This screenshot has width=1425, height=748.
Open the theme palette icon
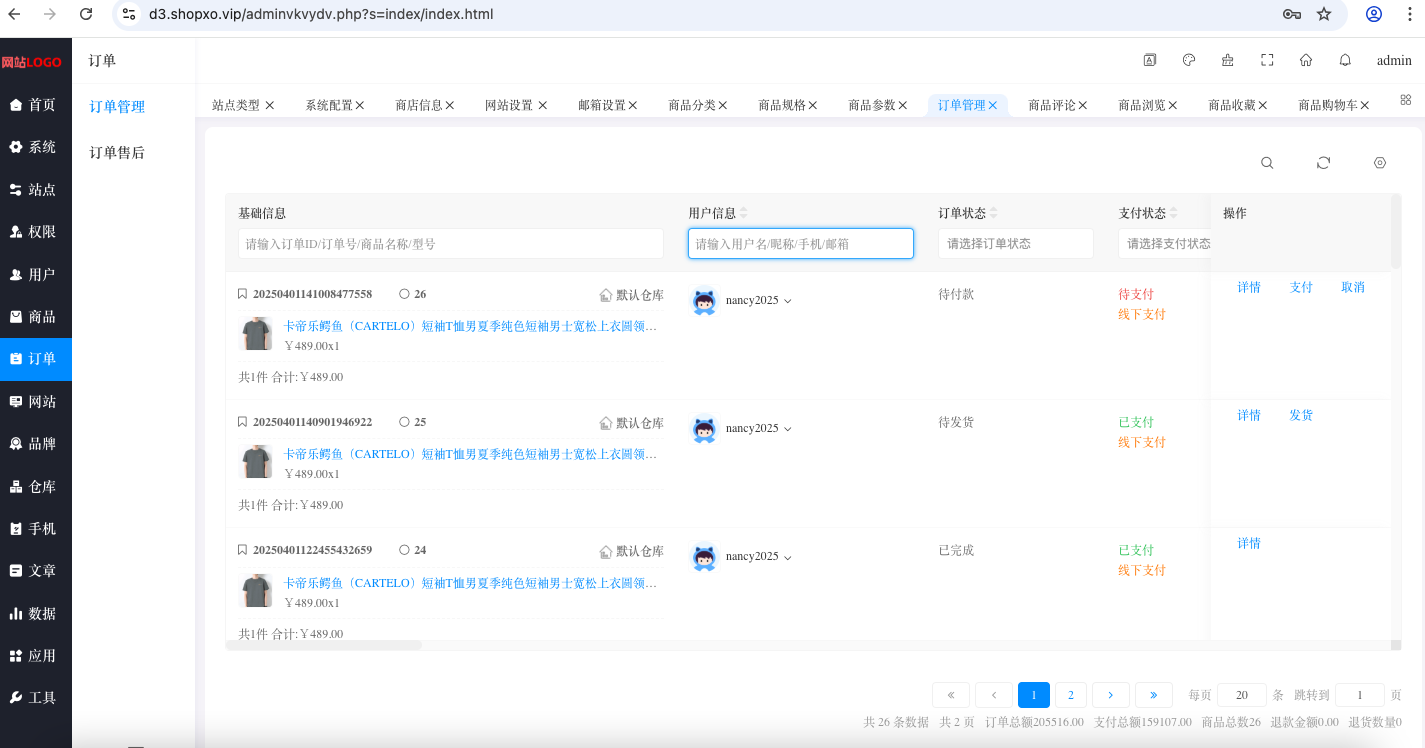tap(1189, 60)
